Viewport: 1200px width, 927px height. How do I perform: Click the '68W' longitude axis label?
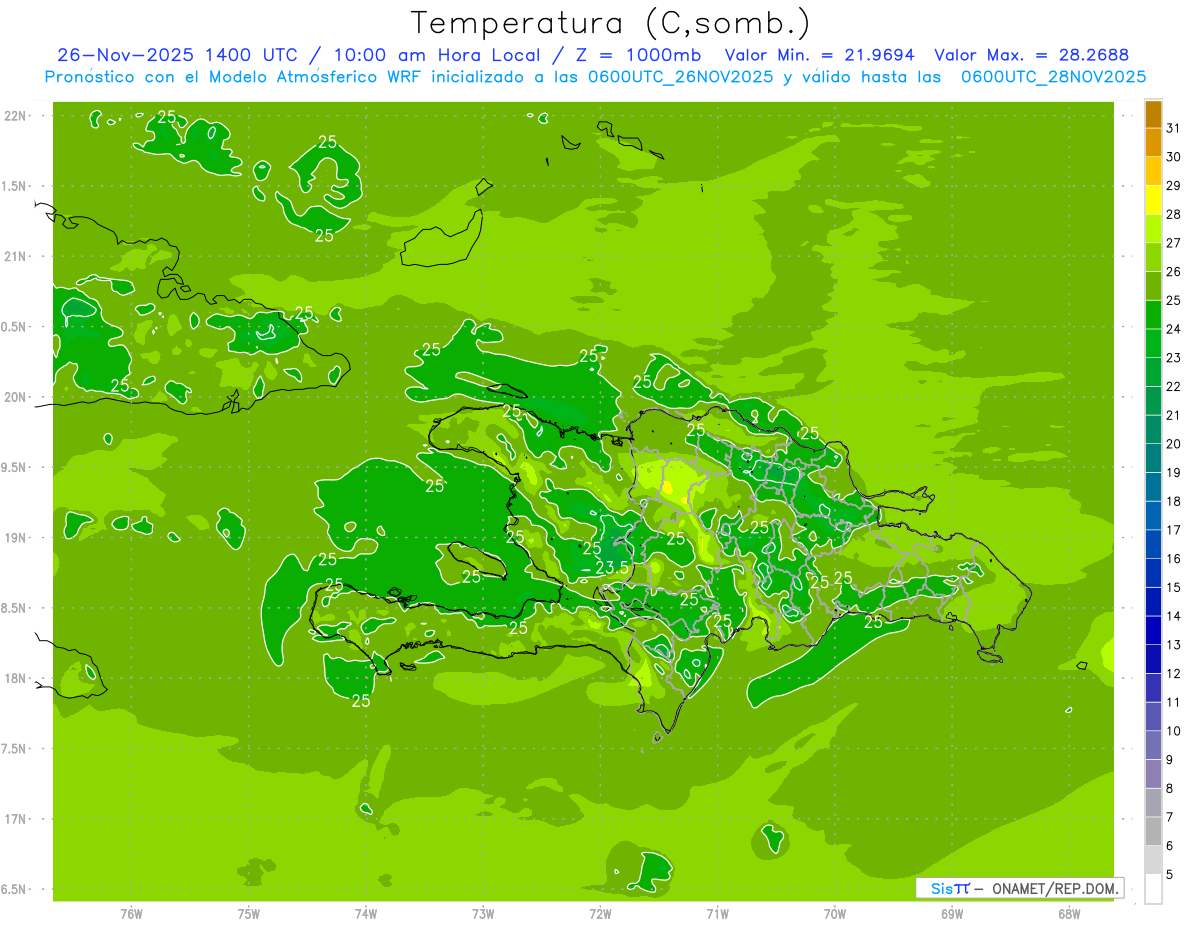1069,914
